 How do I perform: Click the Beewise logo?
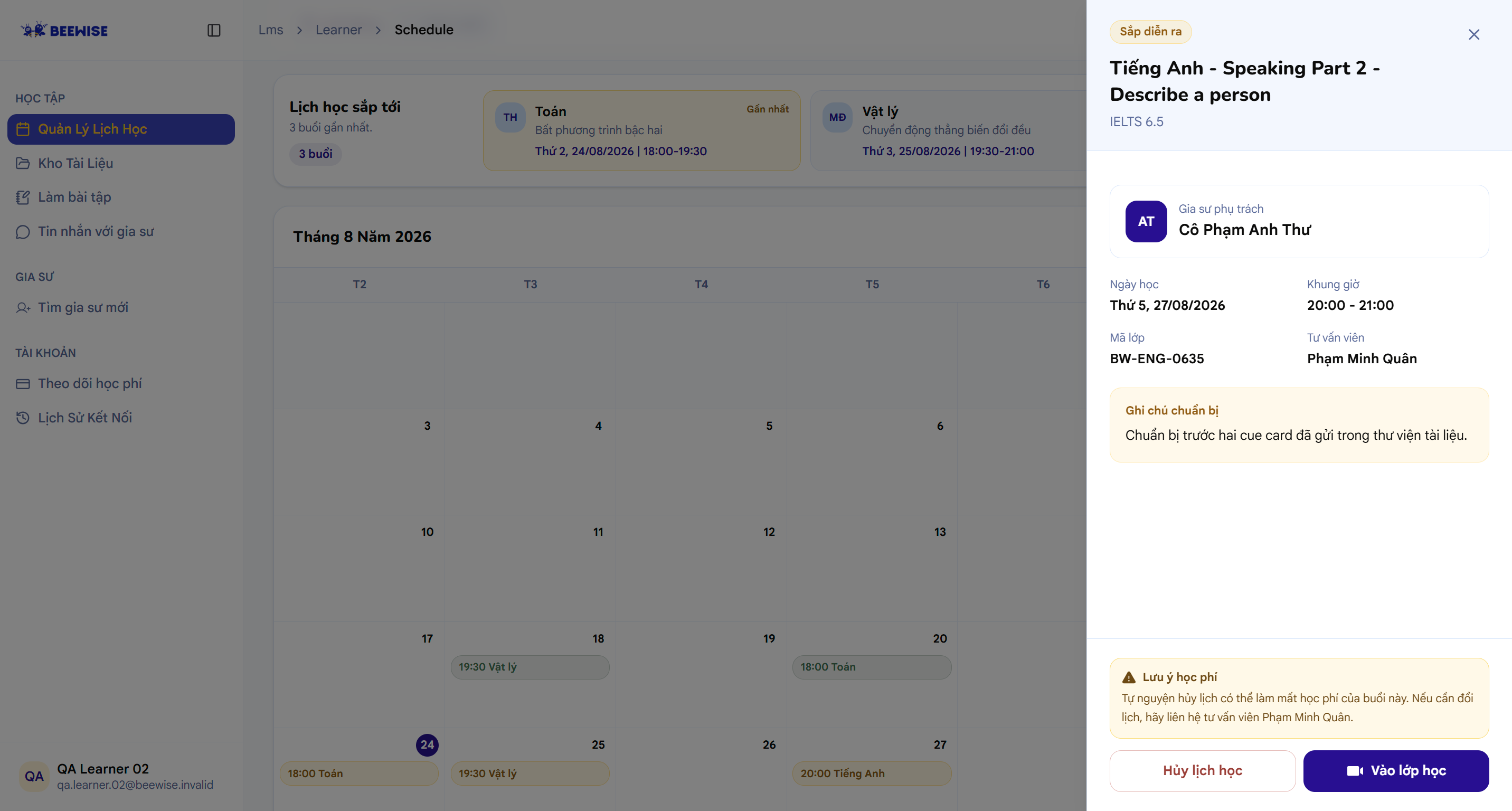pos(64,30)
